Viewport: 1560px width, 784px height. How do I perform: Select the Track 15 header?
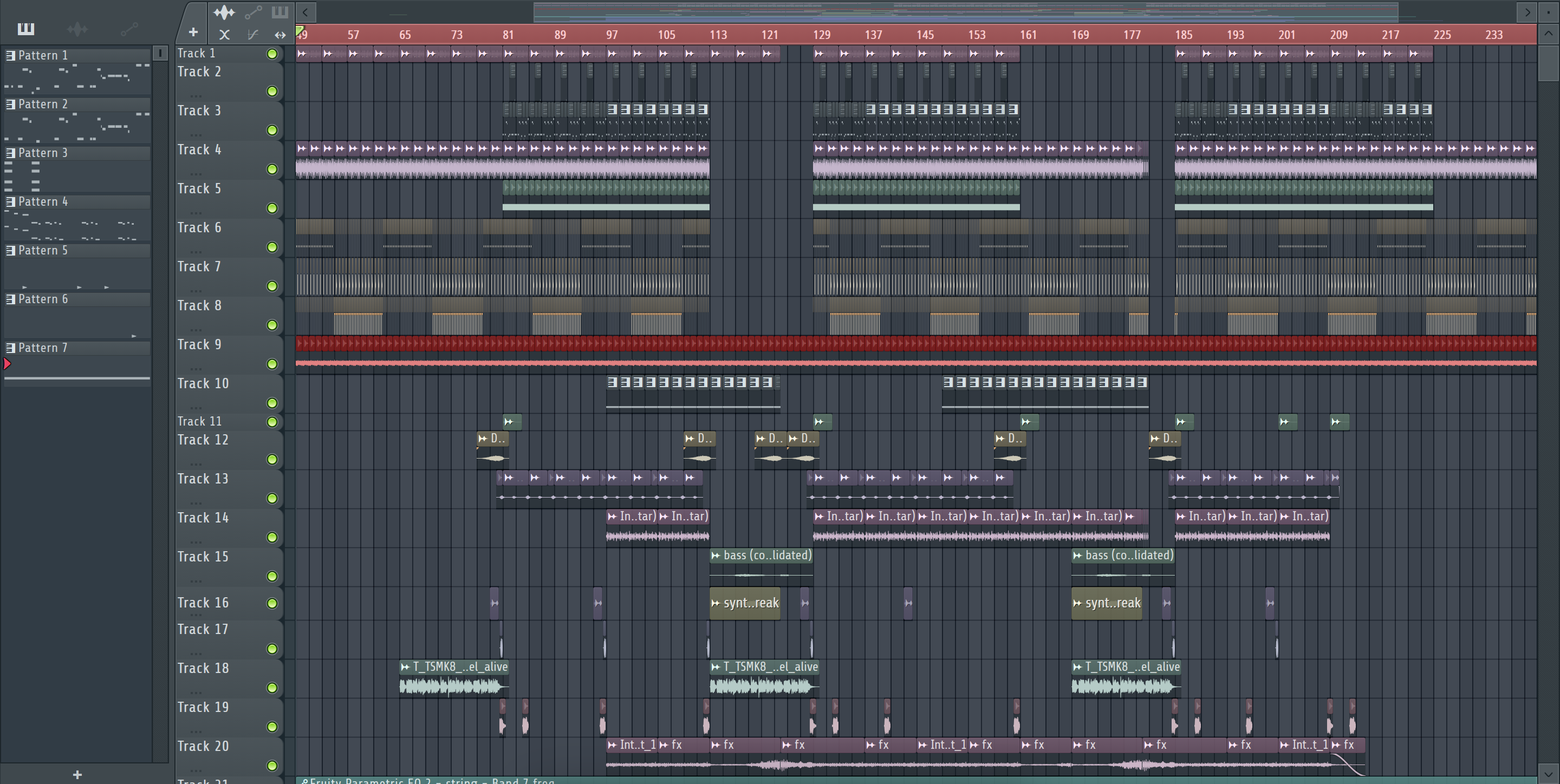point(229,567)
